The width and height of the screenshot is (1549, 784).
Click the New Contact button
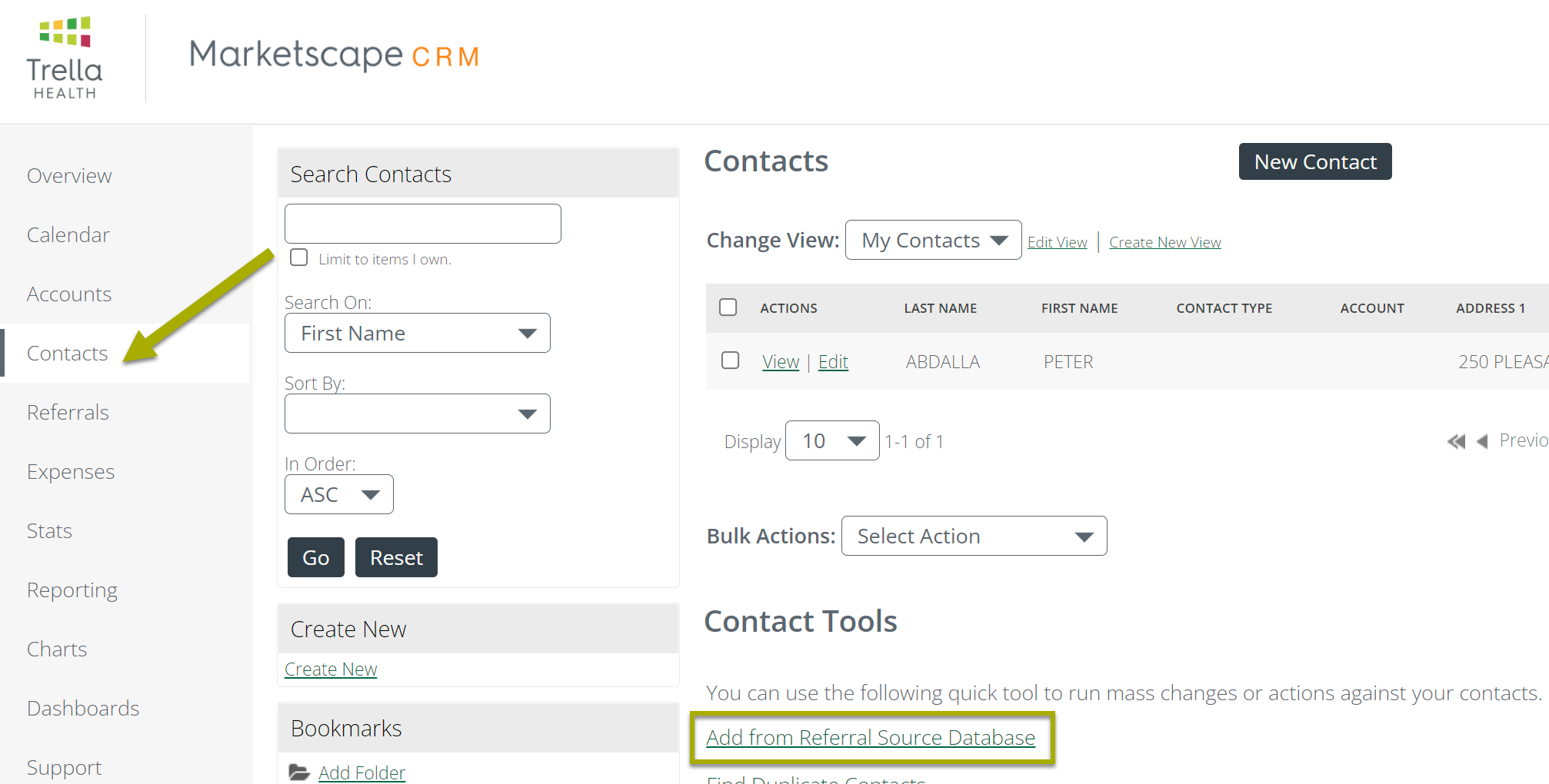(x=1315, y=161)
